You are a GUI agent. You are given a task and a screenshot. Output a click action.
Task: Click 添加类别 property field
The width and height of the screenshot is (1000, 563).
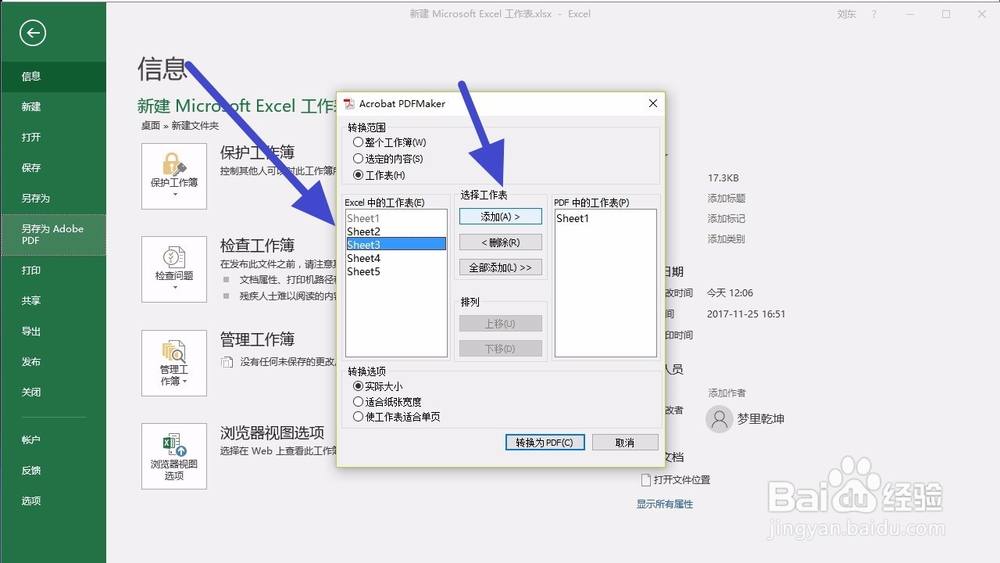pos(726,239)
